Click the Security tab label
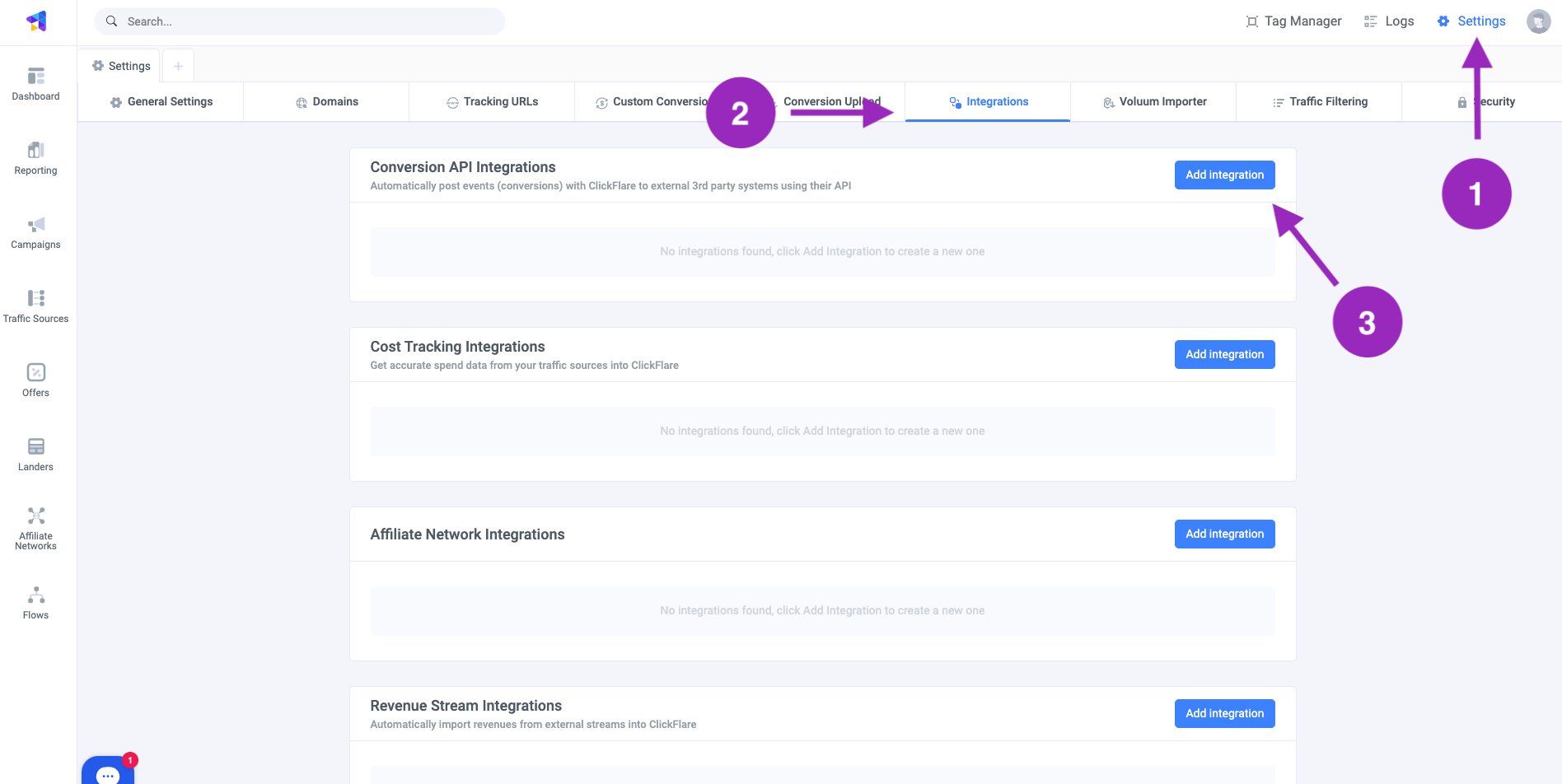 tap(1494, 102)
